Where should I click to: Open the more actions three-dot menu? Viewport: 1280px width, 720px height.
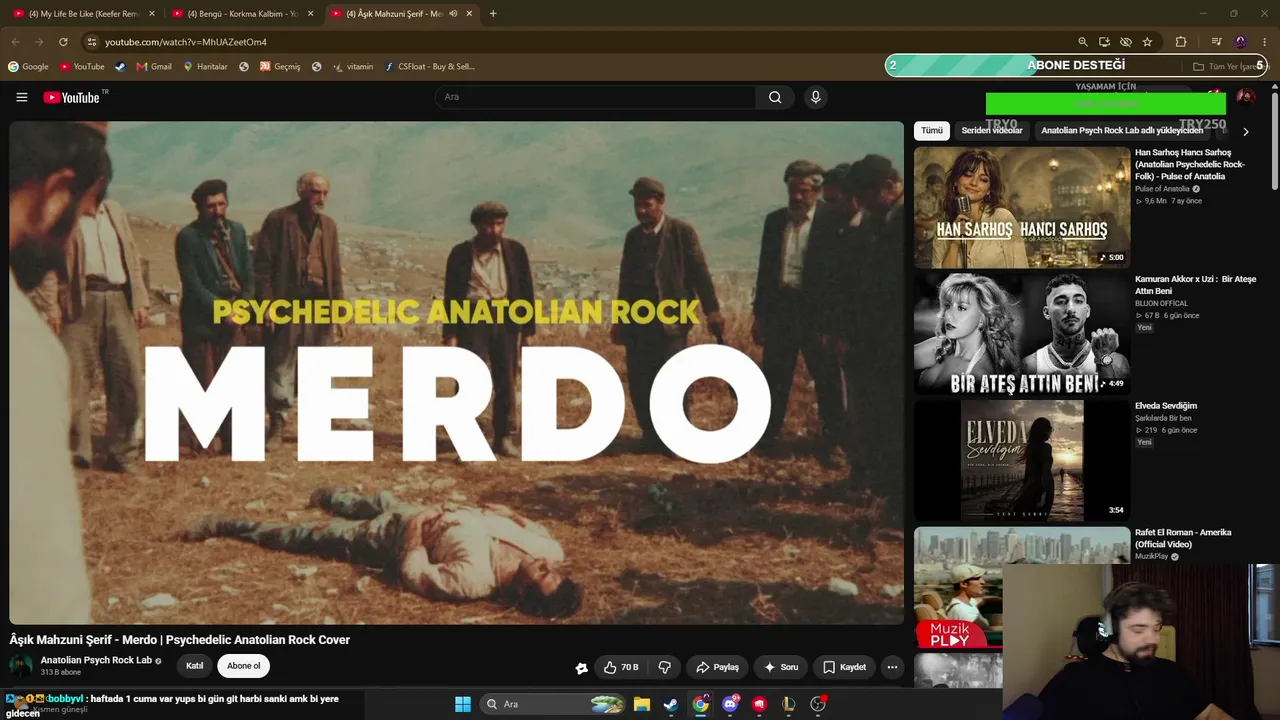892,667
